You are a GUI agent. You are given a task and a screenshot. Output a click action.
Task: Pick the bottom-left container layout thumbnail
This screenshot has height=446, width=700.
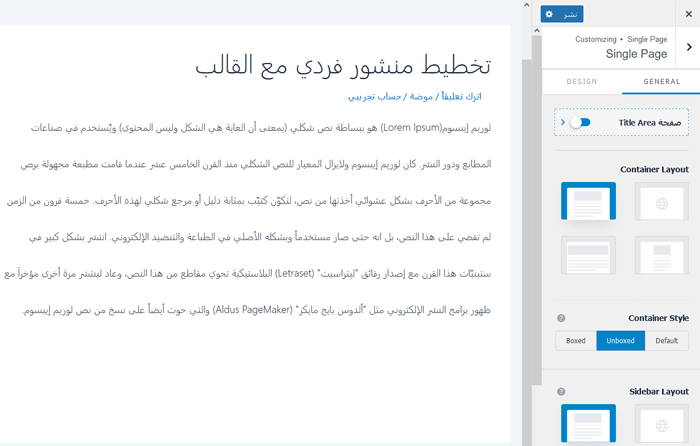pos(587,255)
